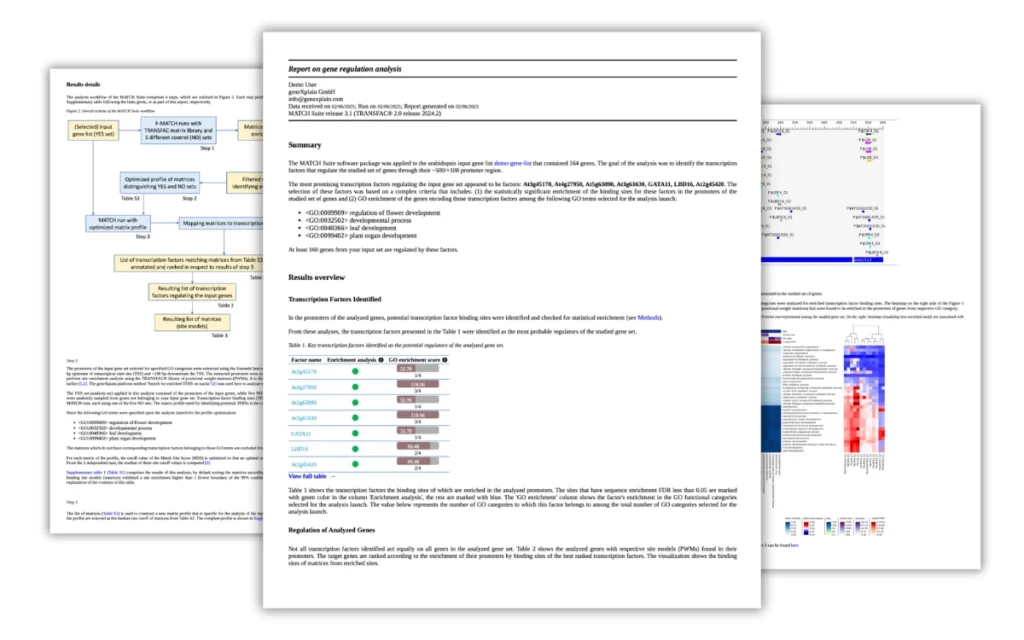Click the 'MATCH run with optimized matrix profile' box
The width and height of the screenshot is (1024, 640).
pyautogui.click(x=118, y=224)
